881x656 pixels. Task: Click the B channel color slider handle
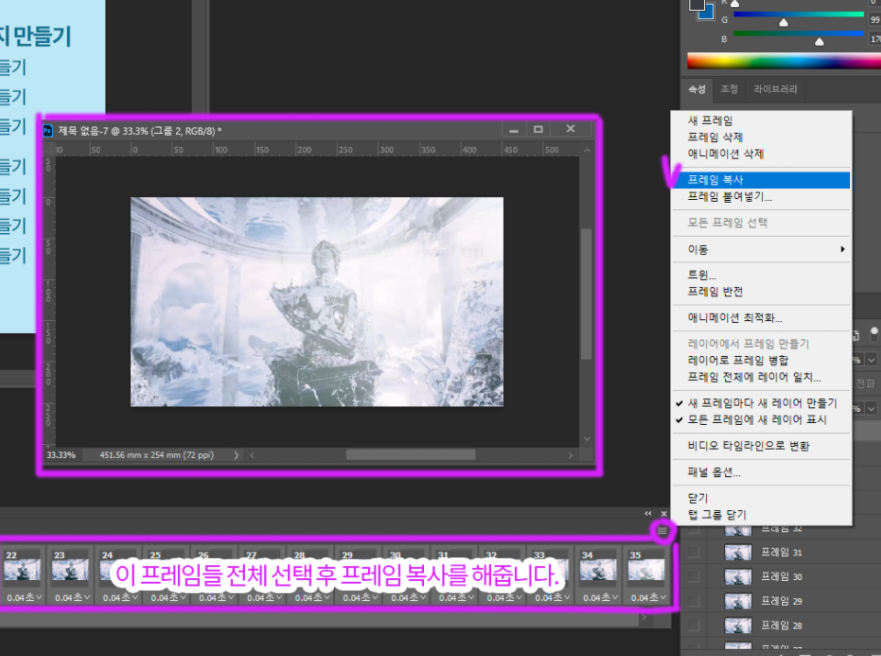tap(819, 42)
